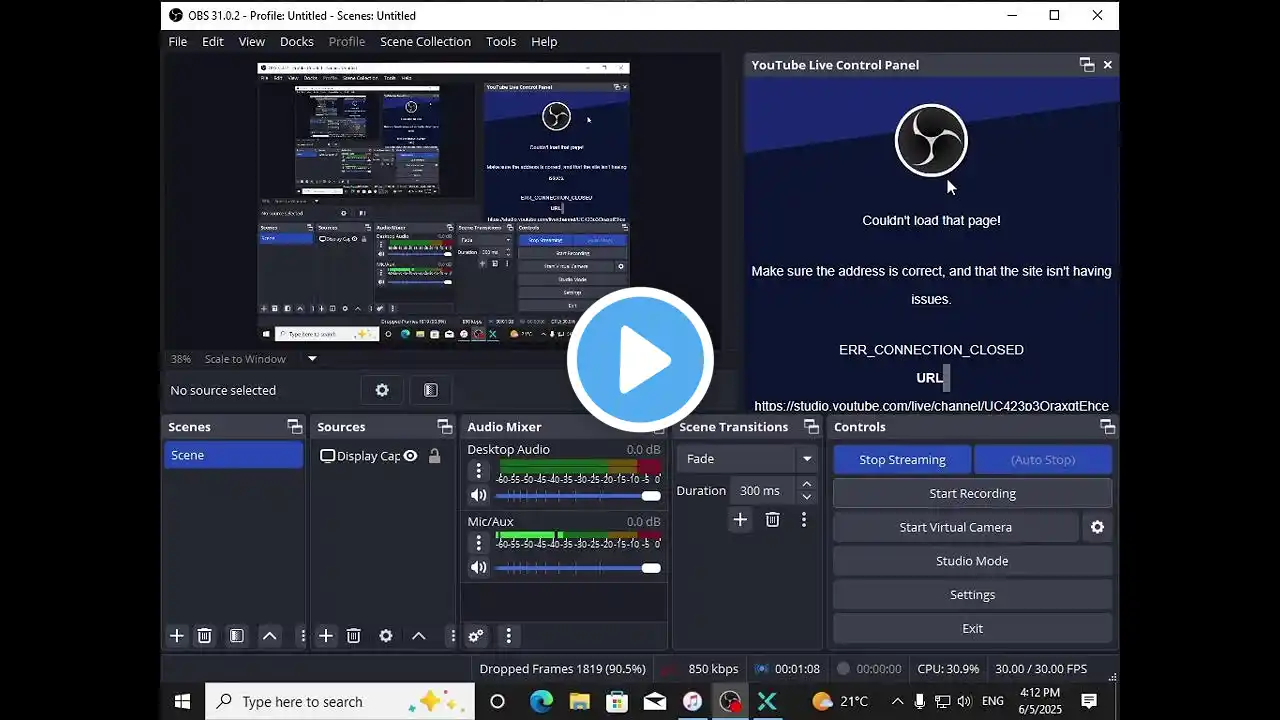This screenshot has height=720, width=1280.
Task: Remove selected scene using Scenes trash icon
Action: pyautogui.click(x=204, y=636)
